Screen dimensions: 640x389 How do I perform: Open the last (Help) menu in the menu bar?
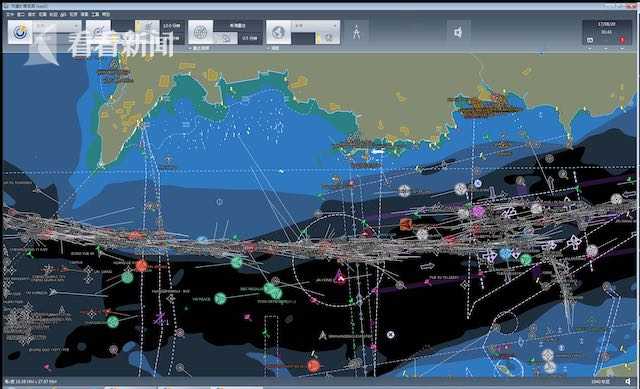coord(105,14)
